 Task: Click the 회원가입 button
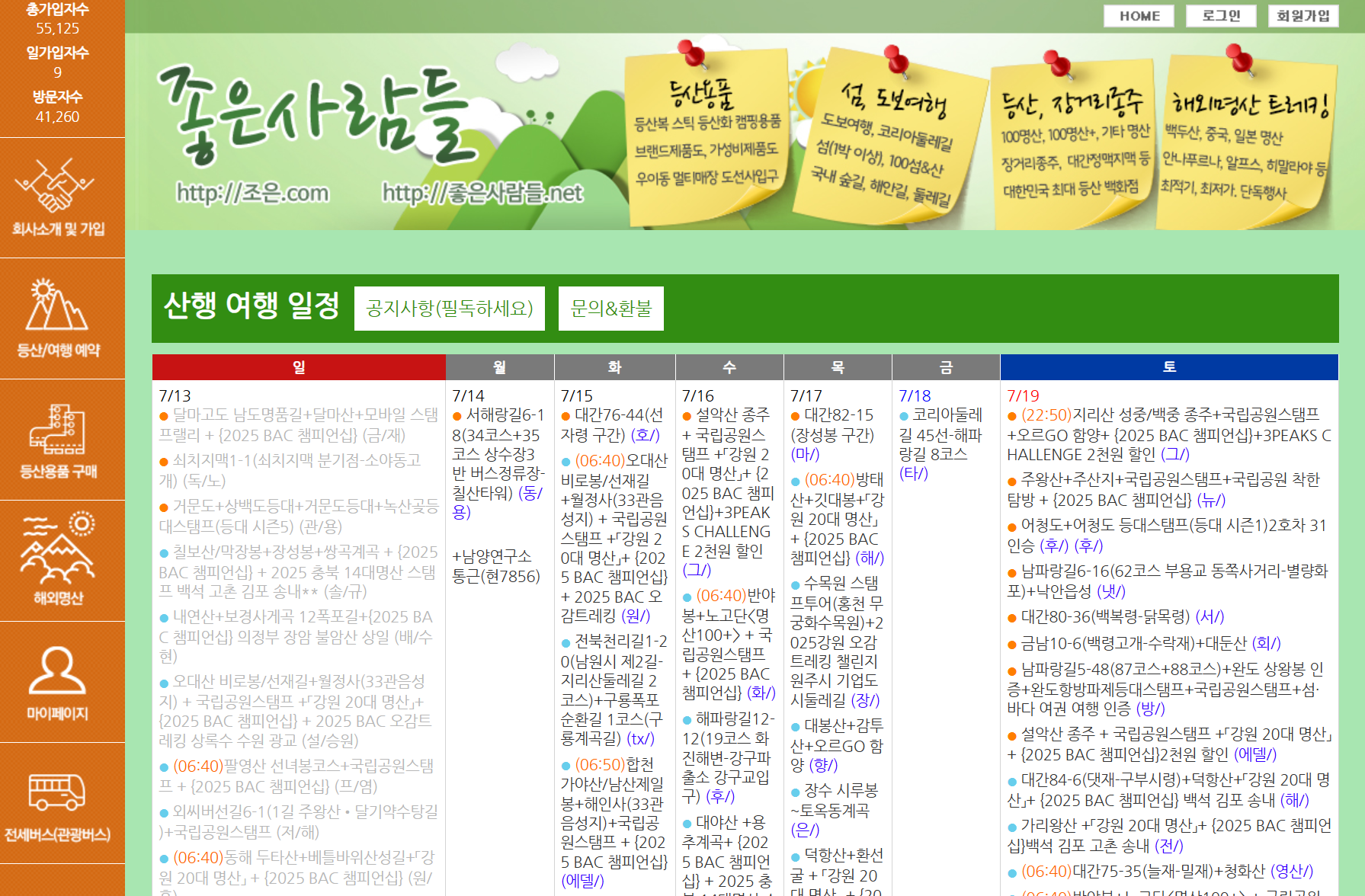pyautogui.click(x=1303, y=16)
